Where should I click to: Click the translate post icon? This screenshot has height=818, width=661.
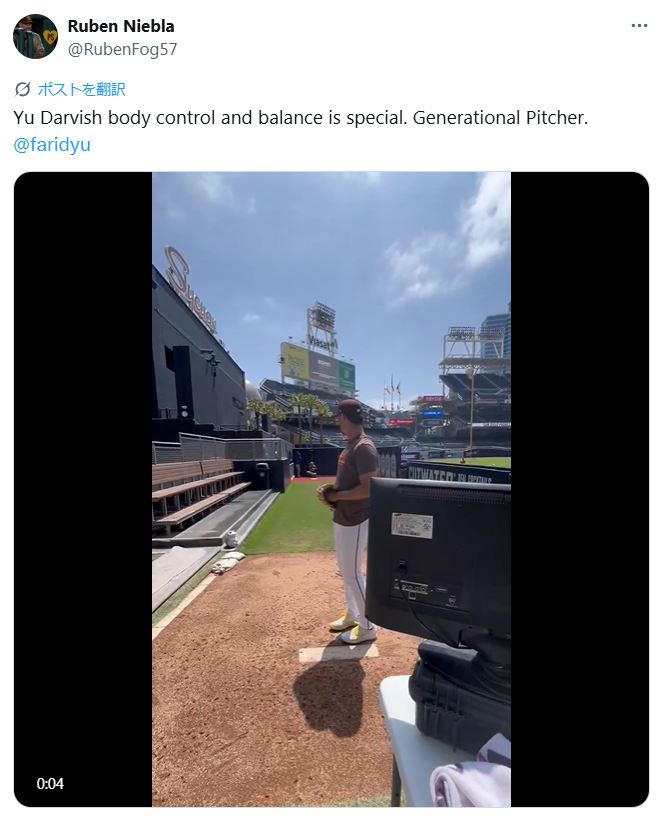(22, 89)
